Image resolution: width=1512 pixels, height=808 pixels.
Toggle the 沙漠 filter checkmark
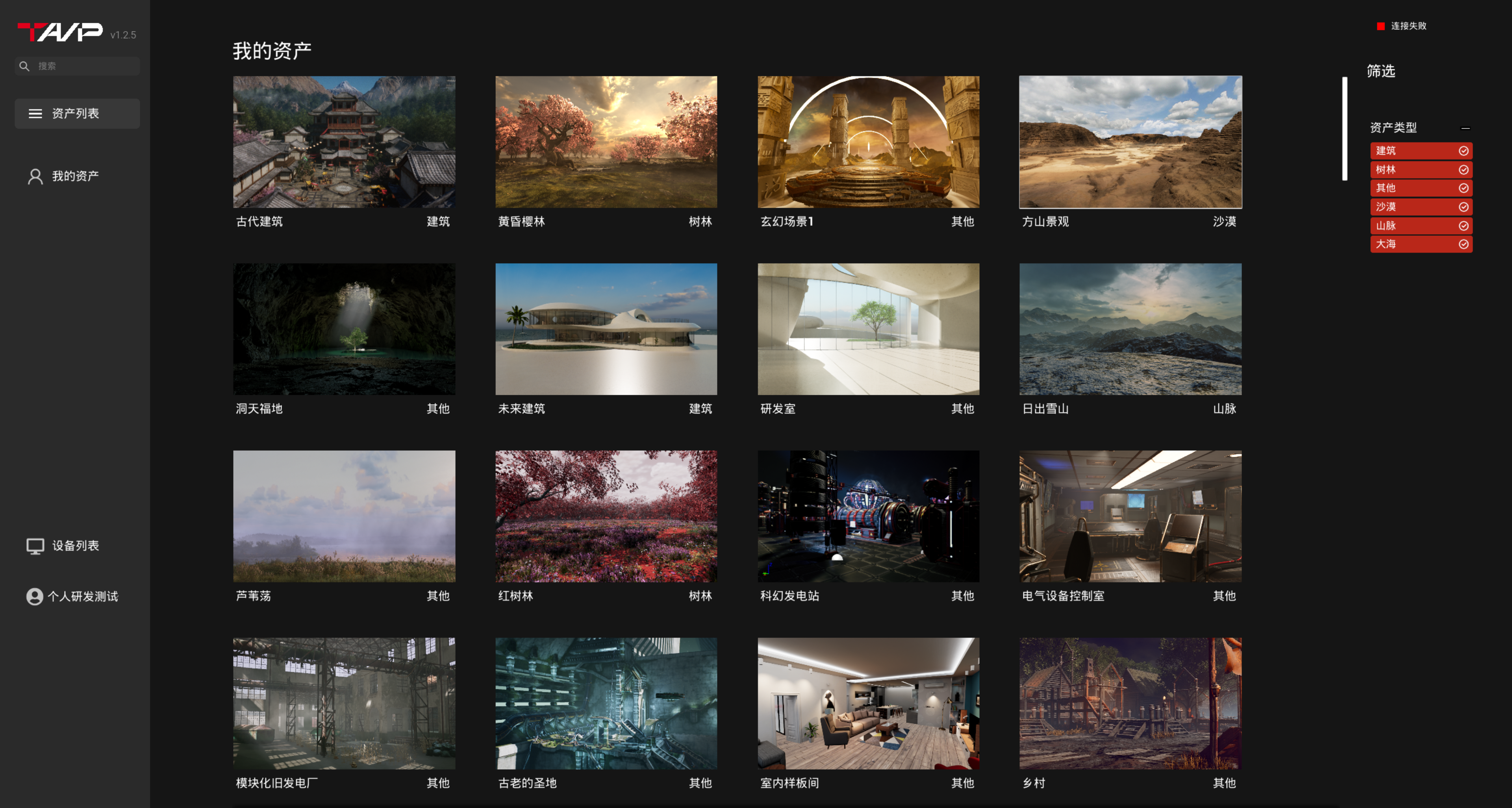click(1463, 207)
